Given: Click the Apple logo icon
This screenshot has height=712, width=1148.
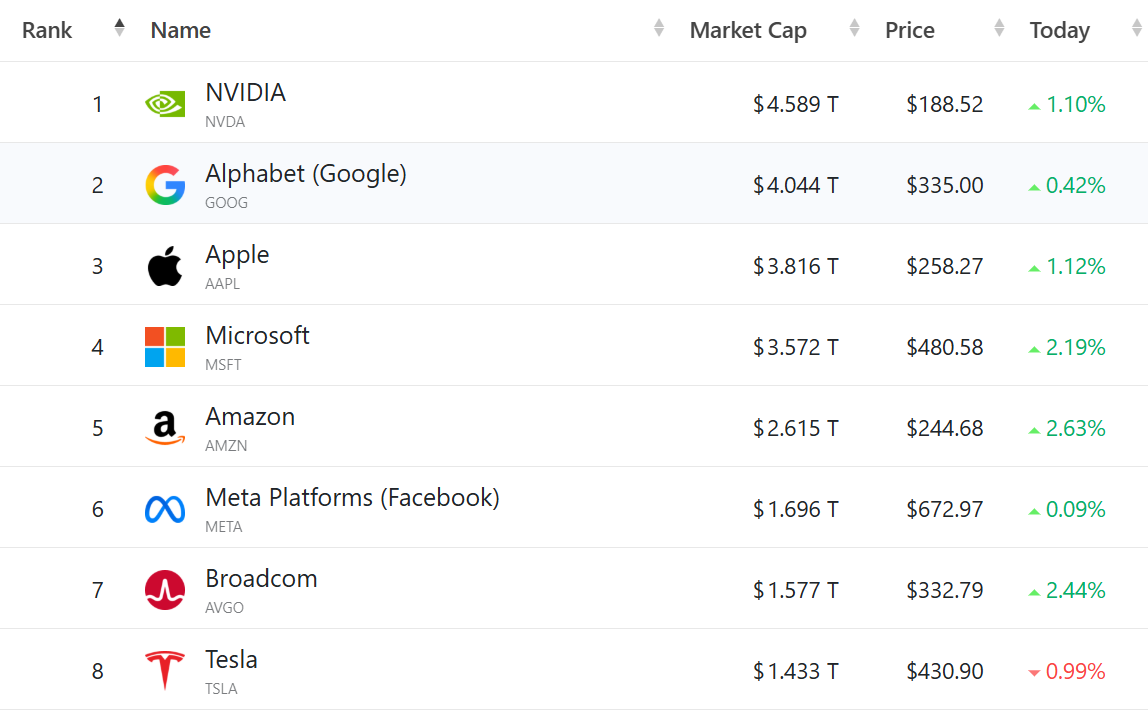Looking at the screenshot, I should (165, 266).
